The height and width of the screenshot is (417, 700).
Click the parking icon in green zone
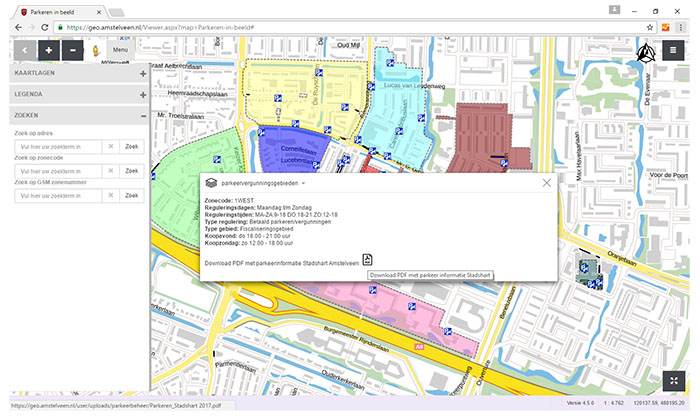tap(217, 159)
